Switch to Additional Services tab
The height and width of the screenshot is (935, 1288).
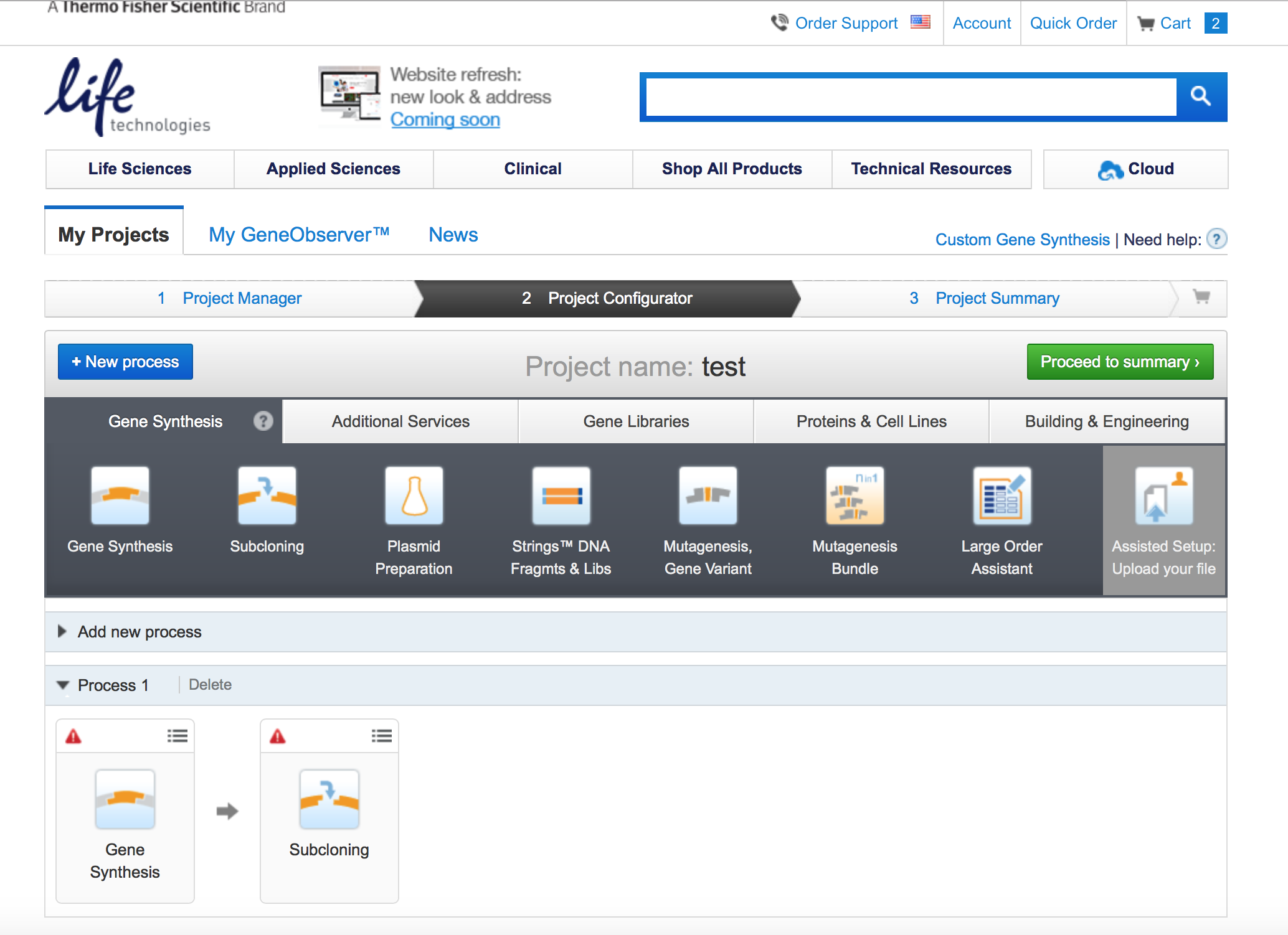point(400,421)
